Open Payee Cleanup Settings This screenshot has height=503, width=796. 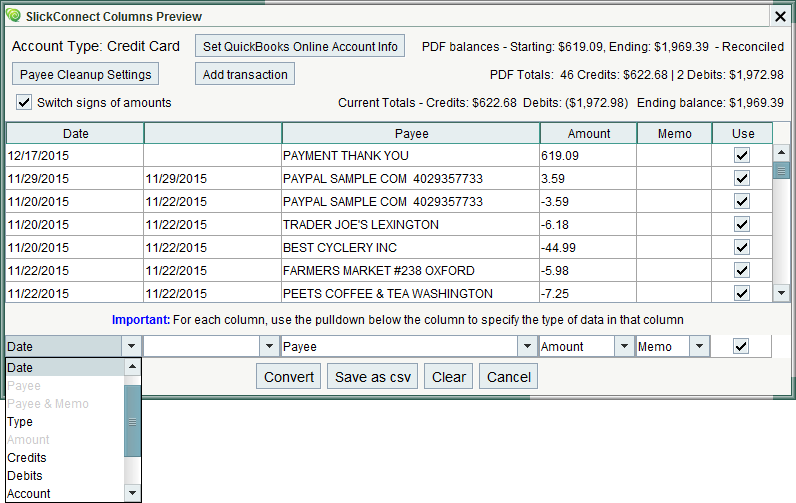(85, 75)
